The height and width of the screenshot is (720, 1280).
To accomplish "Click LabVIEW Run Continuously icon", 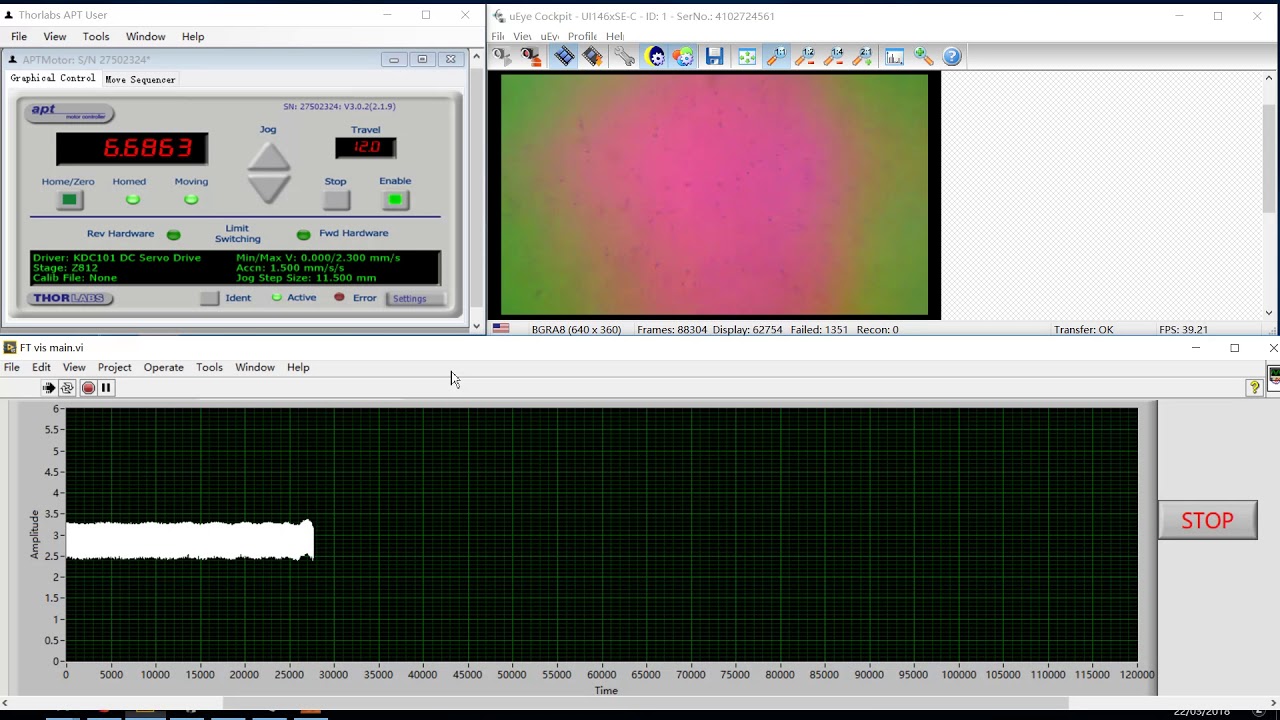I will tap(67, 388).
